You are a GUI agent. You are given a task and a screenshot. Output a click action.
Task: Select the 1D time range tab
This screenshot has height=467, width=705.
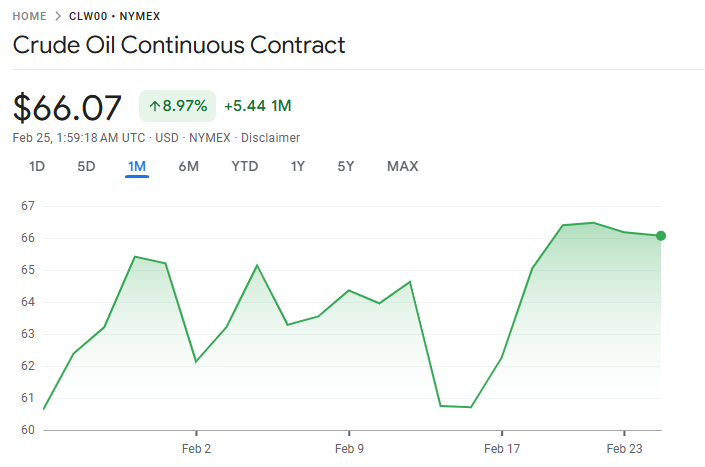[37, 166]
